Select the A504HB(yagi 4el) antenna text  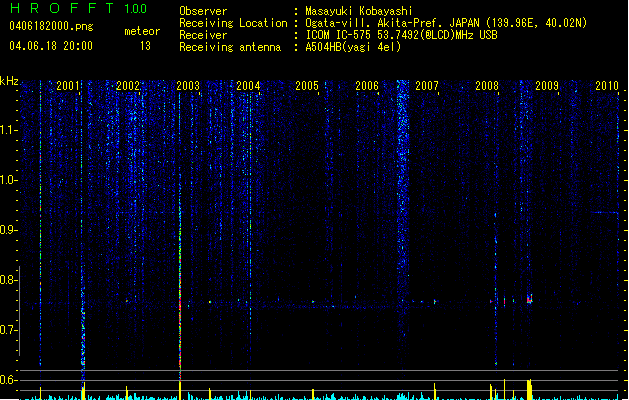[353, 47]
